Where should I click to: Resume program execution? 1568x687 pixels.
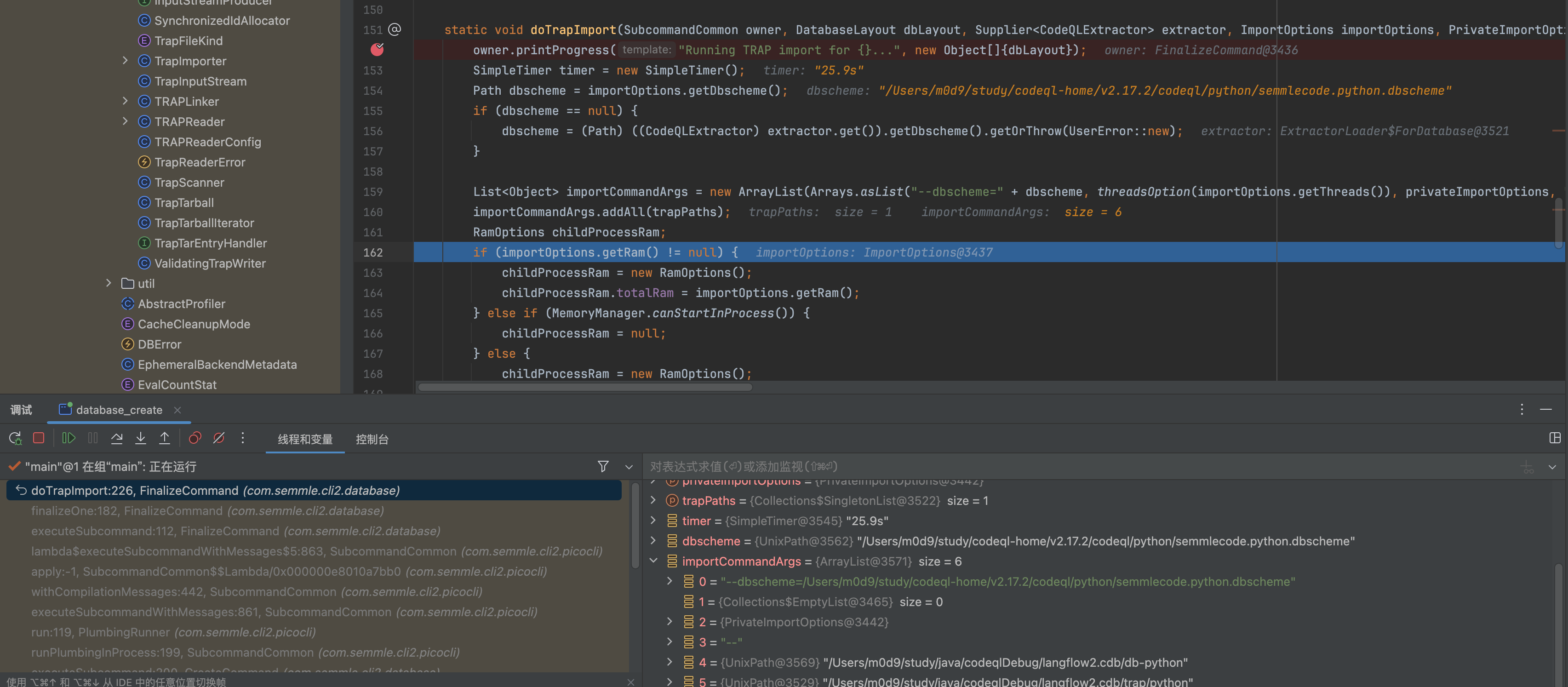pyautogui.click(x=69, y=438)
